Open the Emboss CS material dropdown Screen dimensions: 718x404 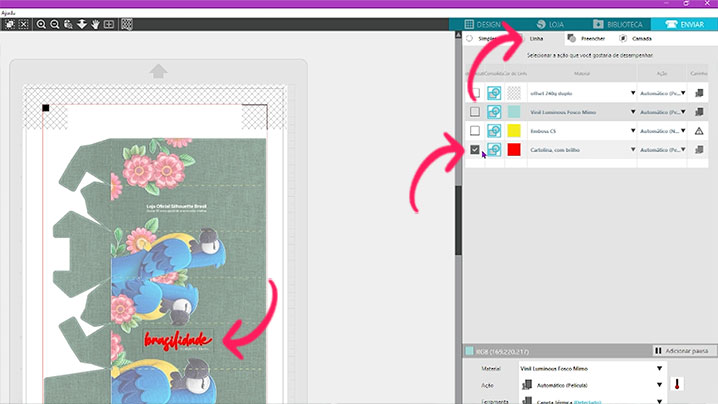pyautogui.click(x=633, y=131)
